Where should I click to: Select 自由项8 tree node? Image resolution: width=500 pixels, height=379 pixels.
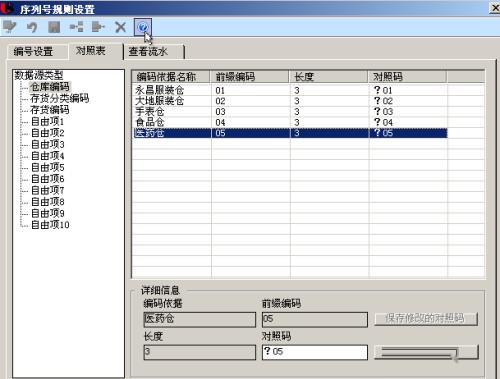(47, 202)
